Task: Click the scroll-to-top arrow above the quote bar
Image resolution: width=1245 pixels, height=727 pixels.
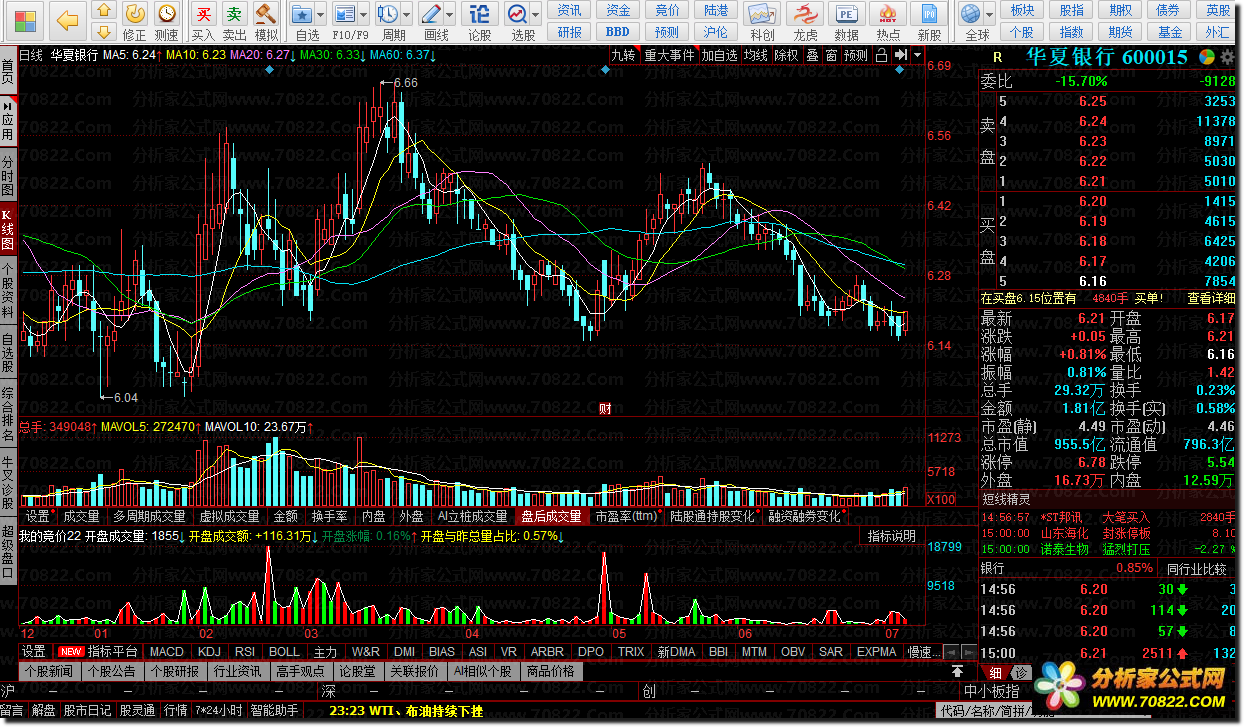Action: pyautogui.click(x=957, y=670)
